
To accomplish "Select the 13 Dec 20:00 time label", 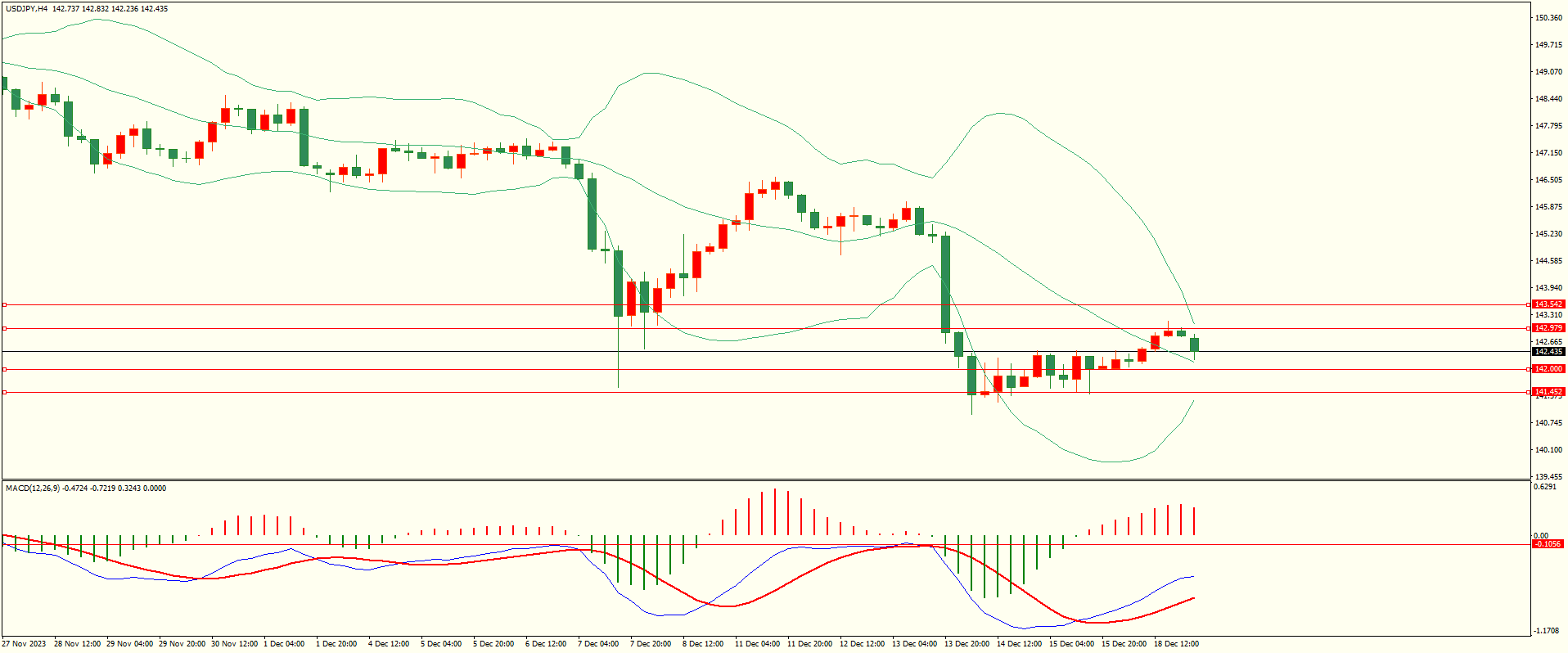I will tap(966, 644).
